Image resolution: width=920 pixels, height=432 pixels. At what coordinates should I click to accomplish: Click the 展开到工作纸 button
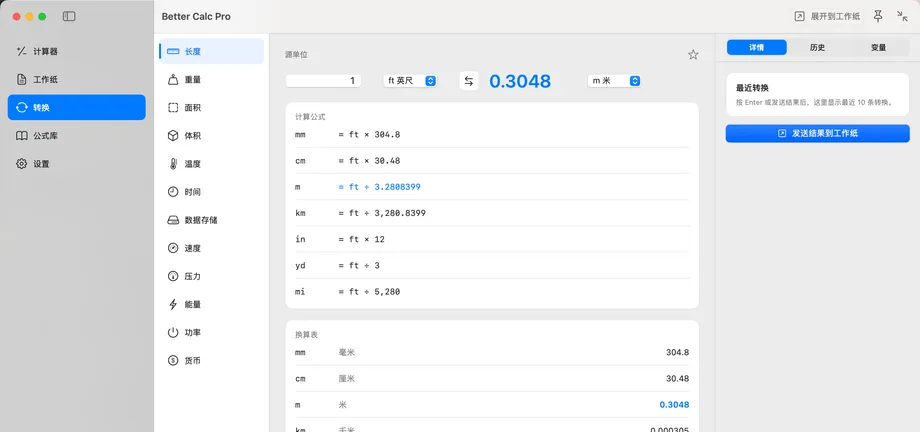[827, 16]
